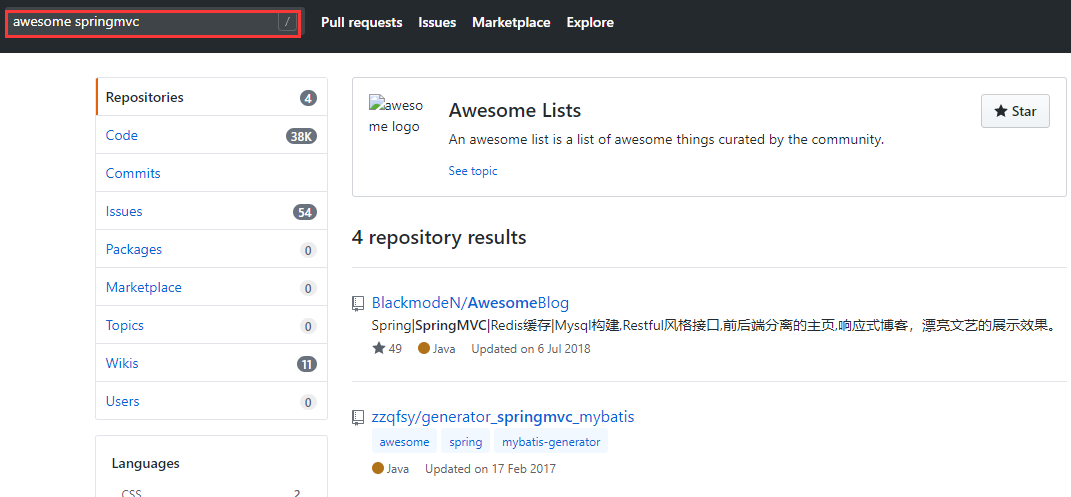1071x497 pixels.
Task: Switch to Code search results
Action: (212, 135)
